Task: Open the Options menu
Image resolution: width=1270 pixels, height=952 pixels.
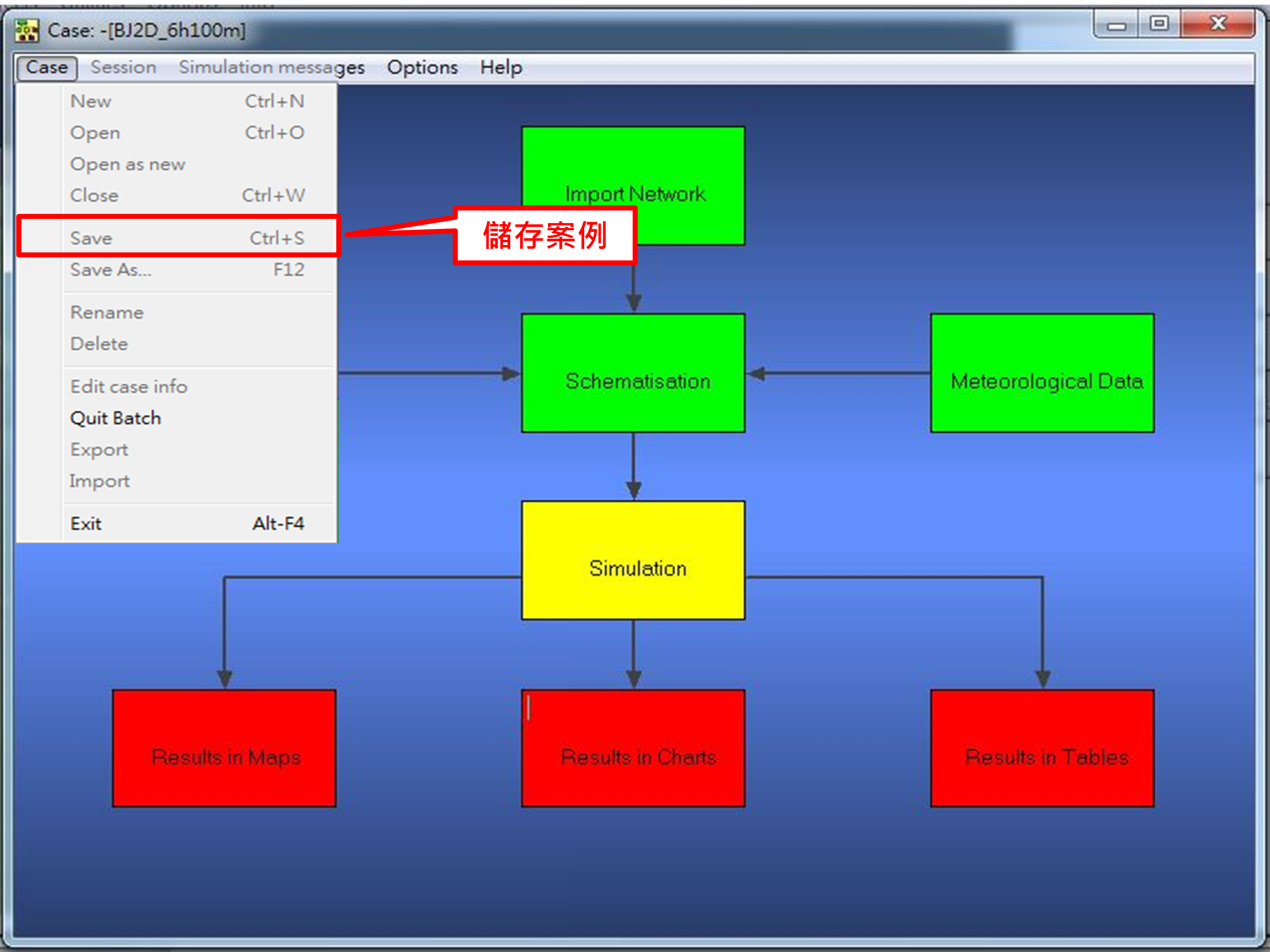Action: pyautogui.click(x=422, y=68)
